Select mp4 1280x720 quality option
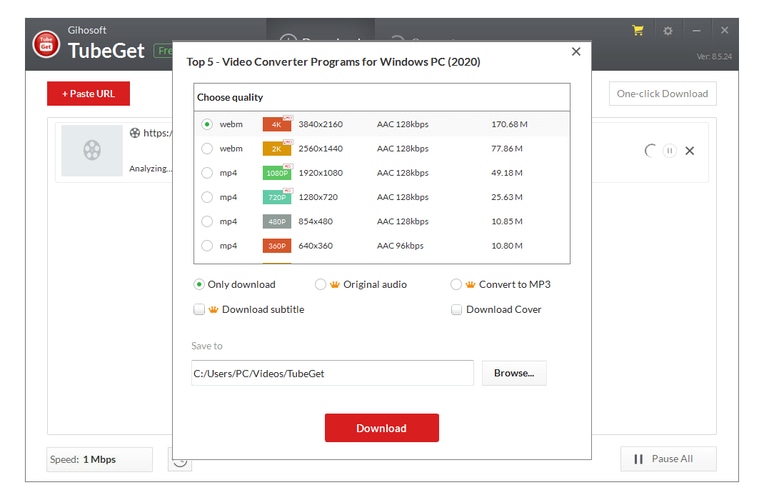The image size is (764, 500). (207, 197)
